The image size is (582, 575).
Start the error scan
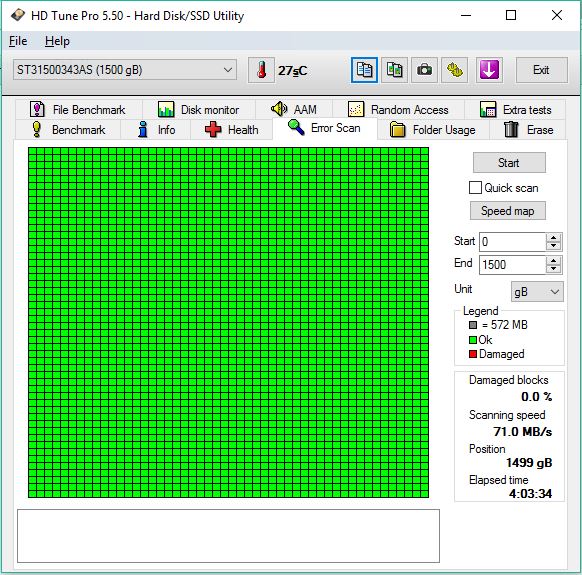click(x=509, y=163)
